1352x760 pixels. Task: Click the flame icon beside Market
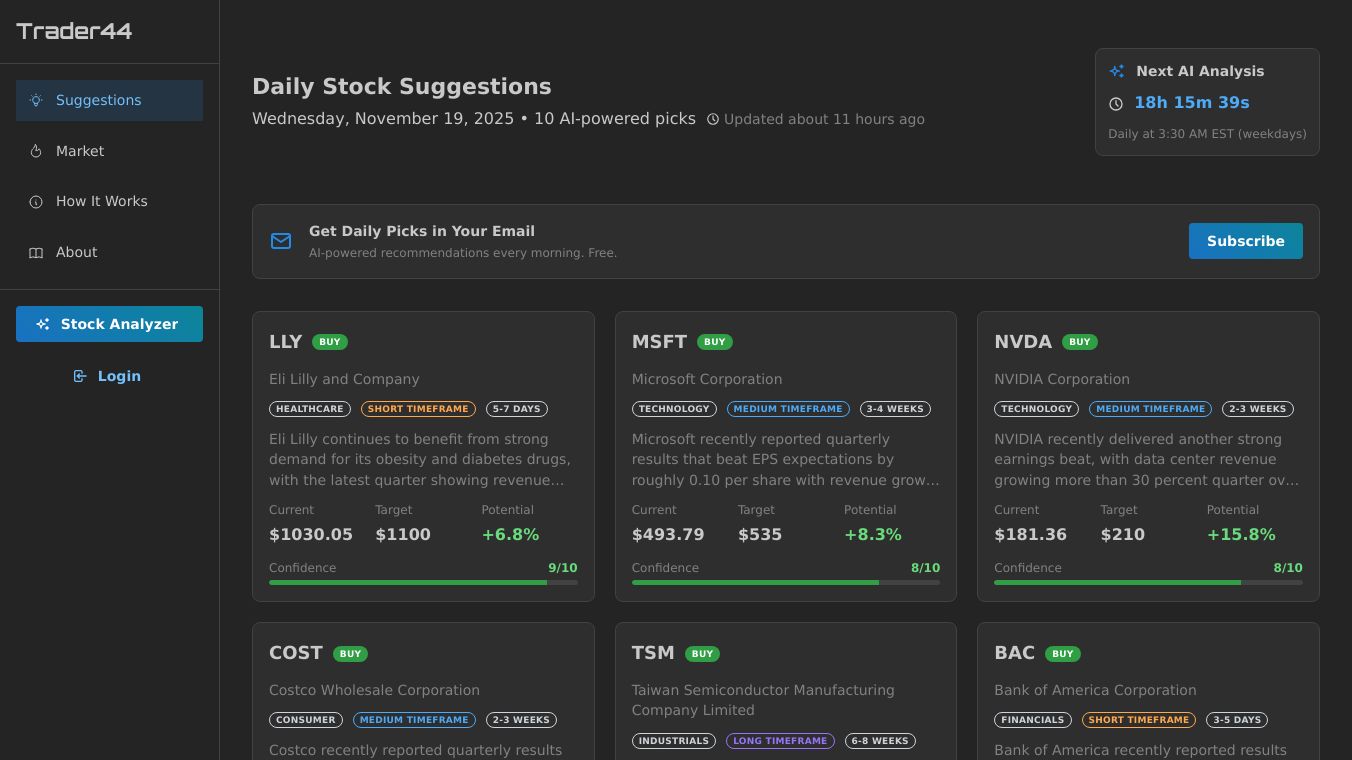pos(36,151)
